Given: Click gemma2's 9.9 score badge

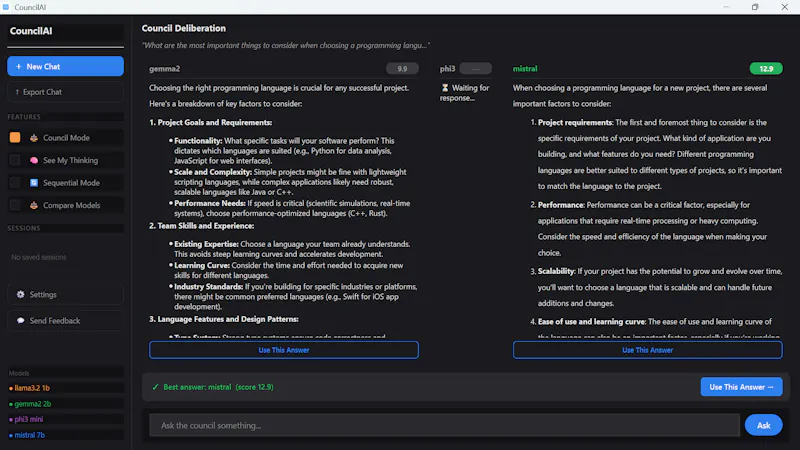Looking at the screenshot, I should pos(402,68).
